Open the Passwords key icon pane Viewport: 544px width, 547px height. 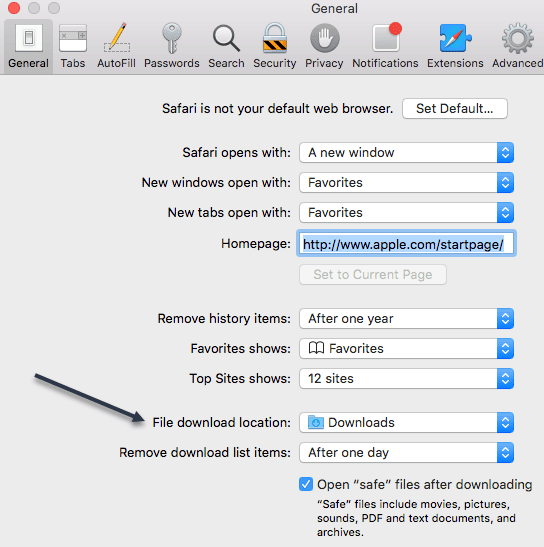(x=172, y=46)
